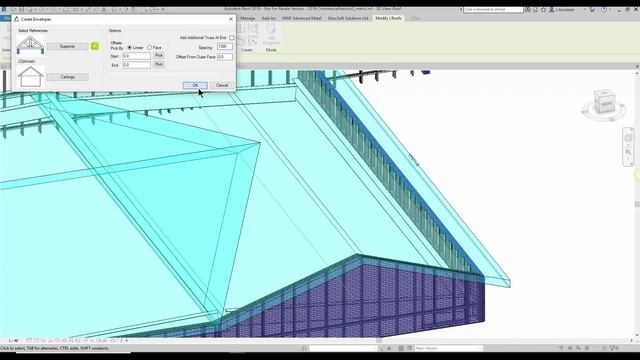This screenshot has height=360, width=640.
Task: Click the Ceilings button
Action: (67, 77)
